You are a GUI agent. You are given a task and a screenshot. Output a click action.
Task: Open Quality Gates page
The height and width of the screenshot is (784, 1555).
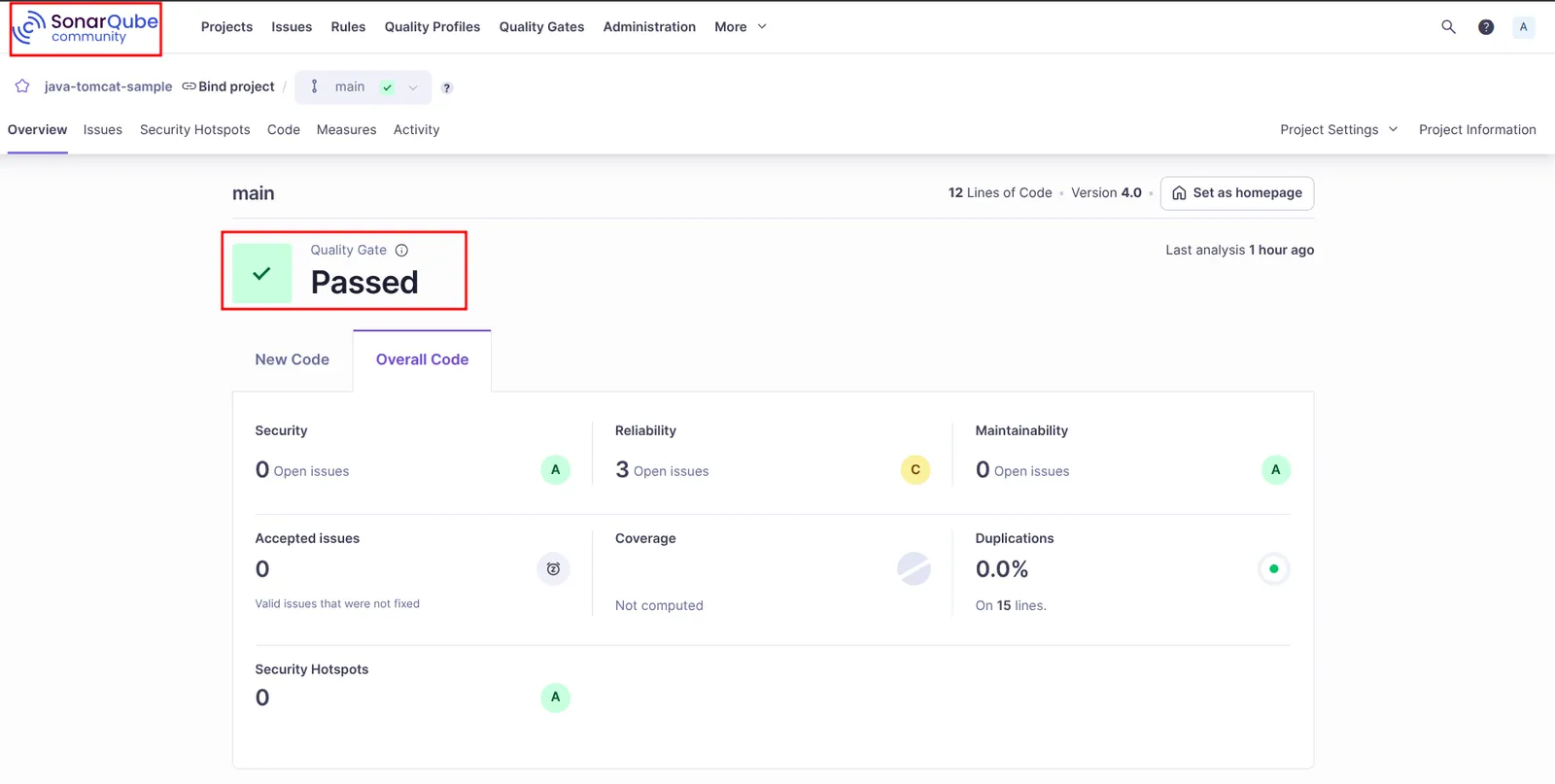coord(541,27)
